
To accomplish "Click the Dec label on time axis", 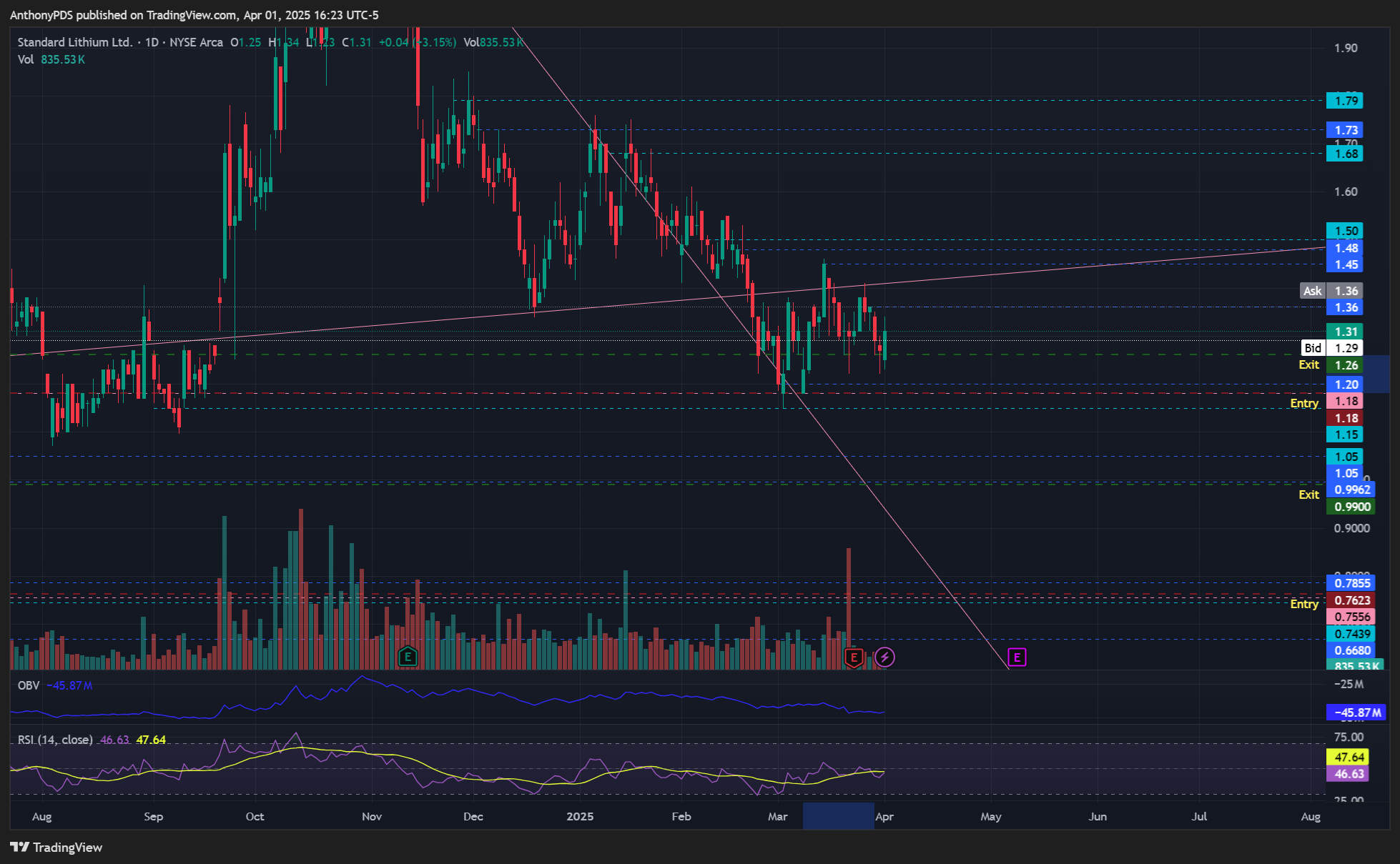I will coord(473,816).
